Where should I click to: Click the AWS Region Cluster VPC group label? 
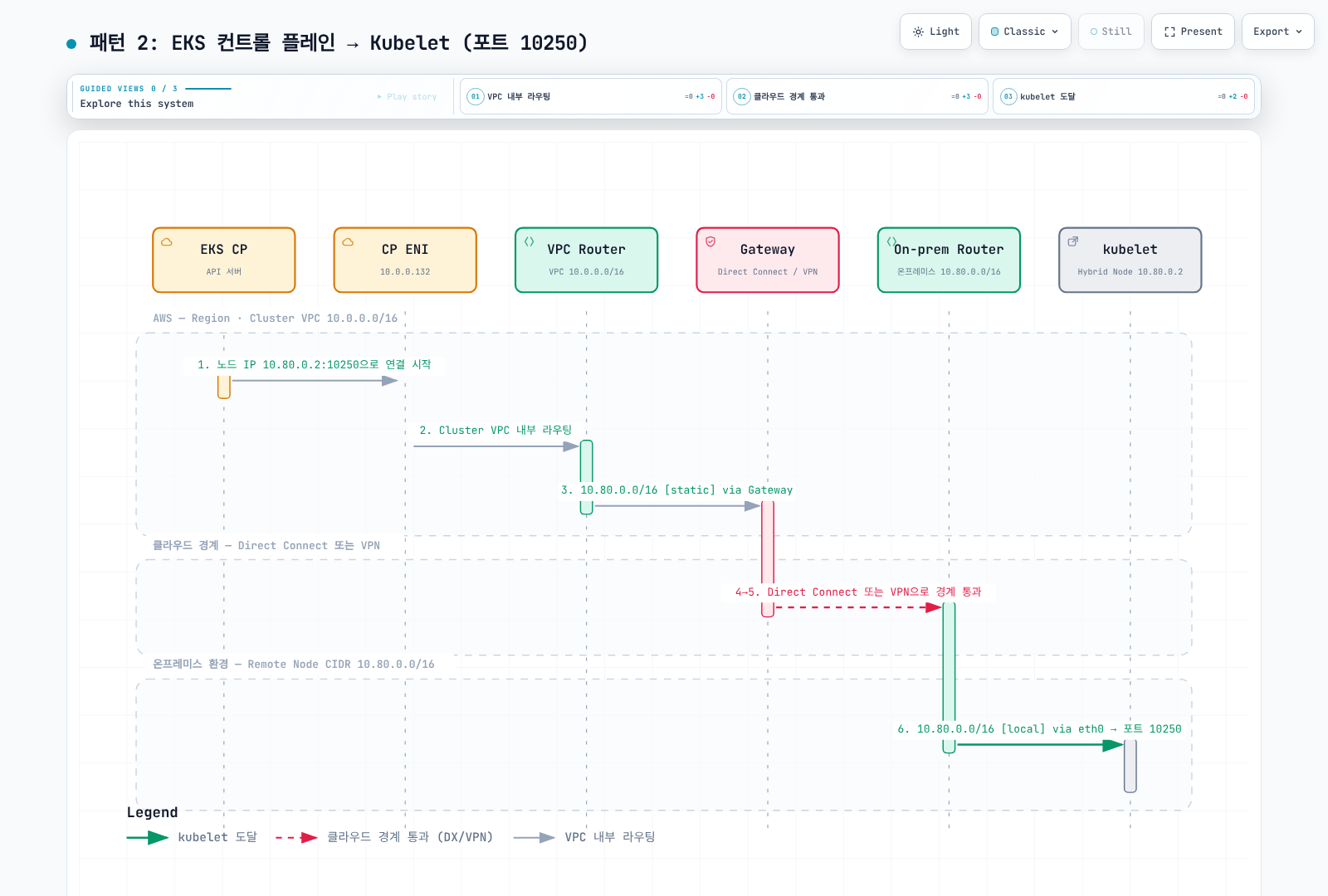(x=275, y=318)
